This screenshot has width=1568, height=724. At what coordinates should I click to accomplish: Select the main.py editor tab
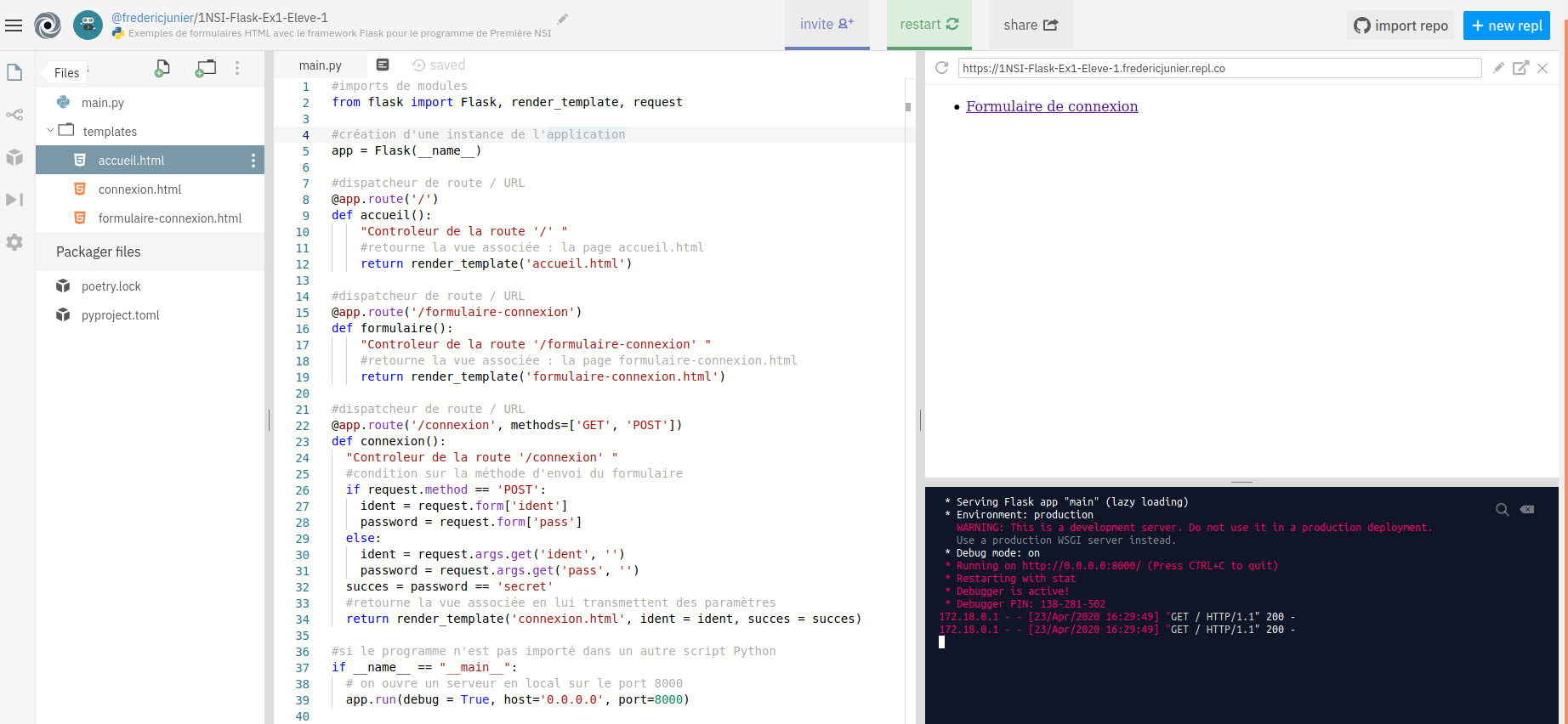tap(321, 65)
